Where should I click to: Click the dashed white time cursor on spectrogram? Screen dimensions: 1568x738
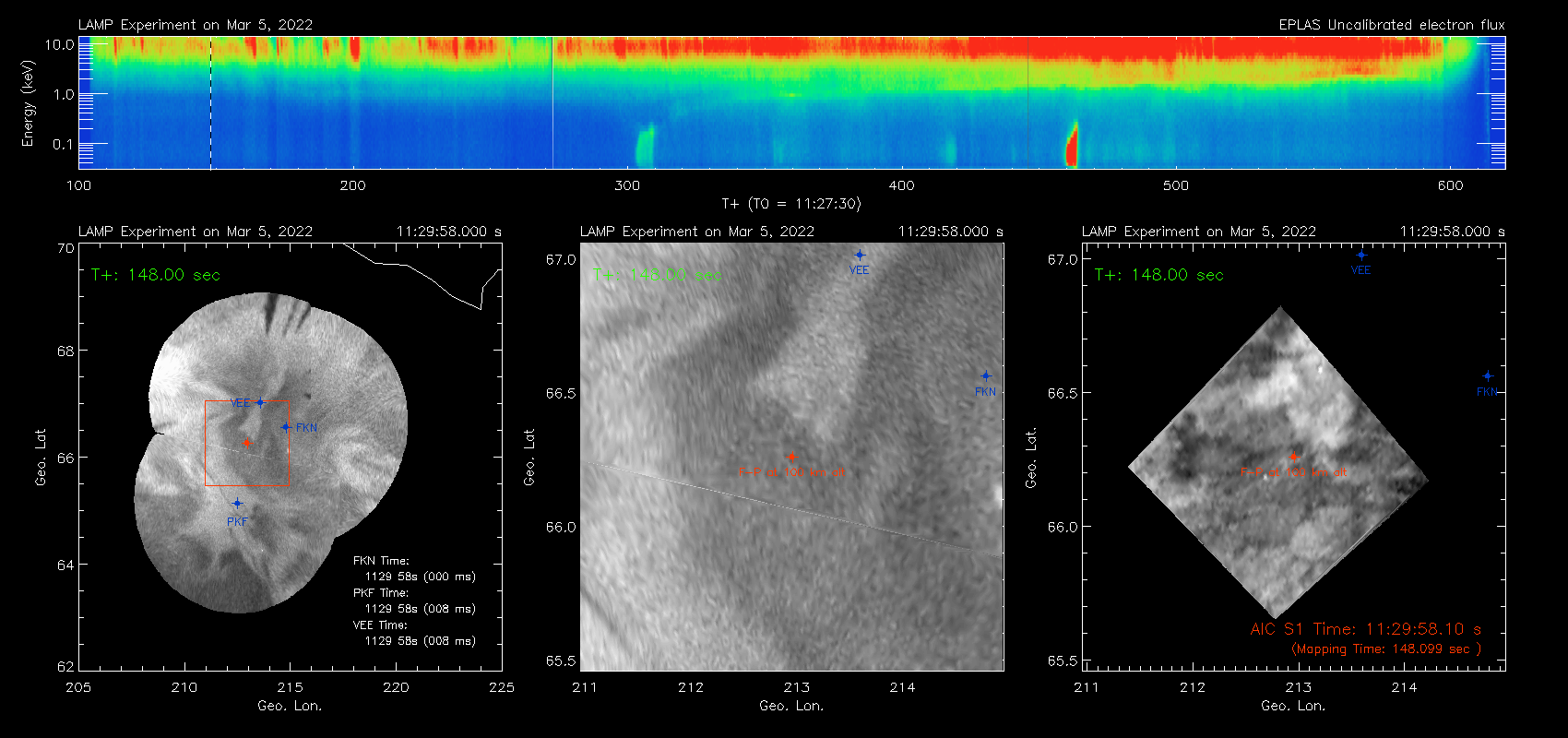pyautogui.click(x=211, y=102)
